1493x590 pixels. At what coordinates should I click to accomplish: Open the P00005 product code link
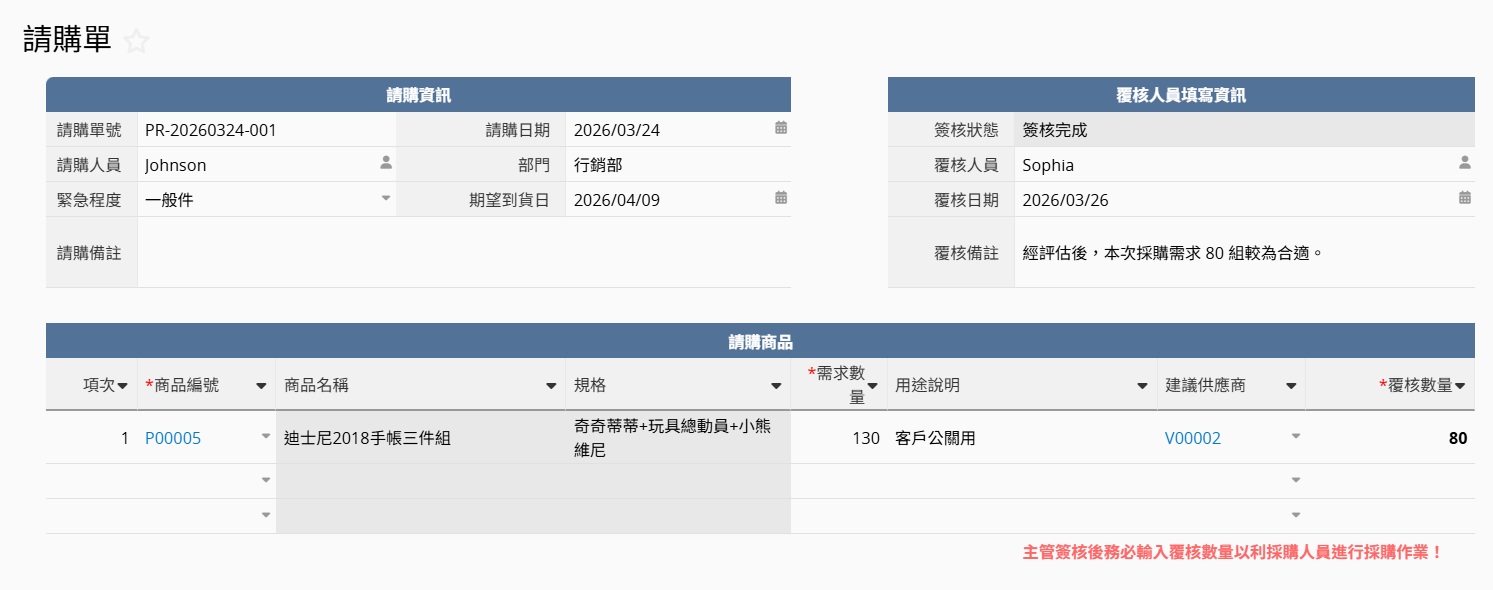173,438
